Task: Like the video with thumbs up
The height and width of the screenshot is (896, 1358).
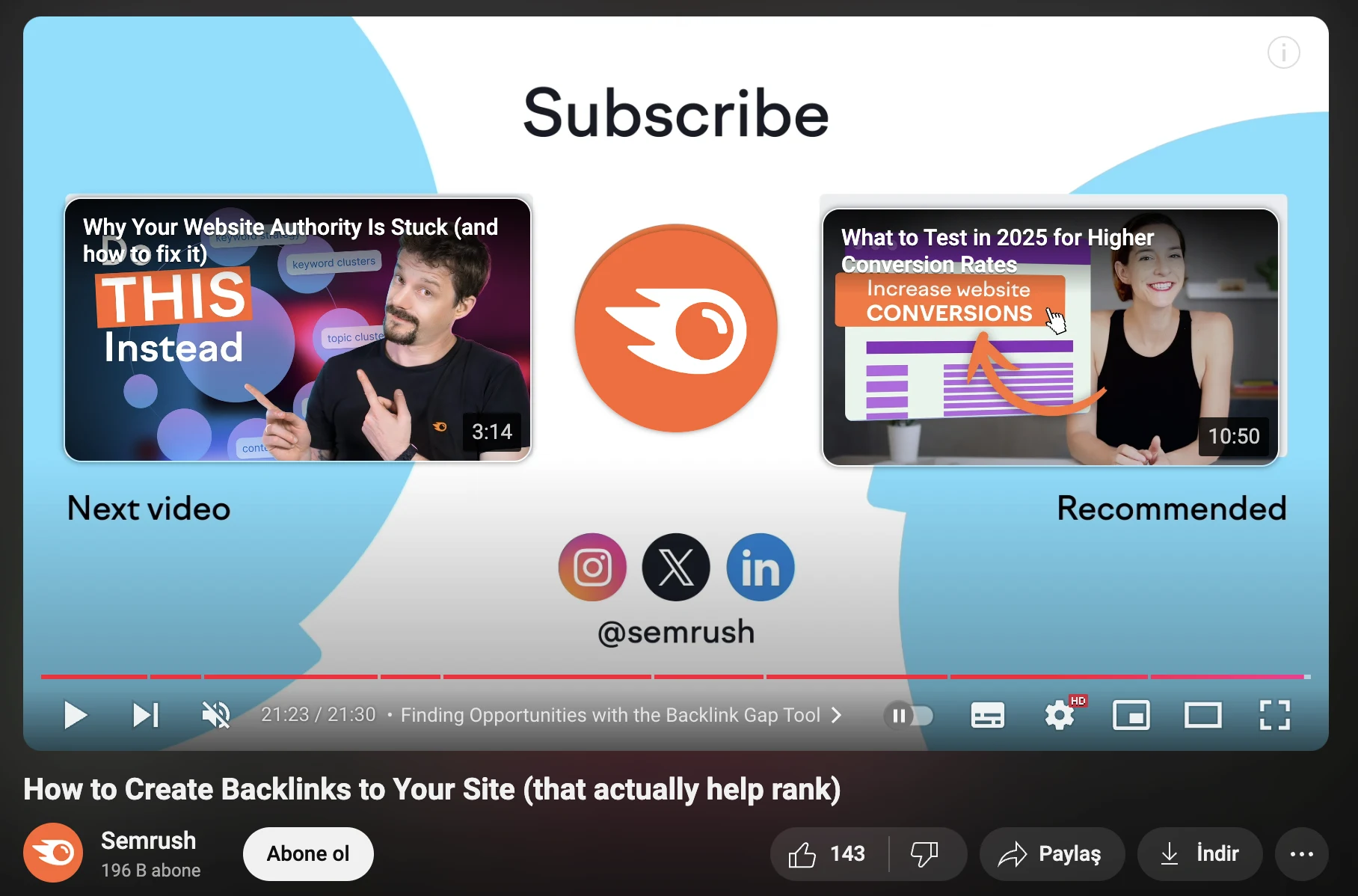Action: (829, 853)
